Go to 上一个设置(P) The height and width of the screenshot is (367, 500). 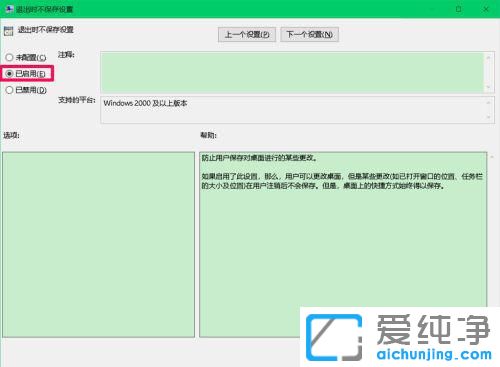[x=247, y=34]
